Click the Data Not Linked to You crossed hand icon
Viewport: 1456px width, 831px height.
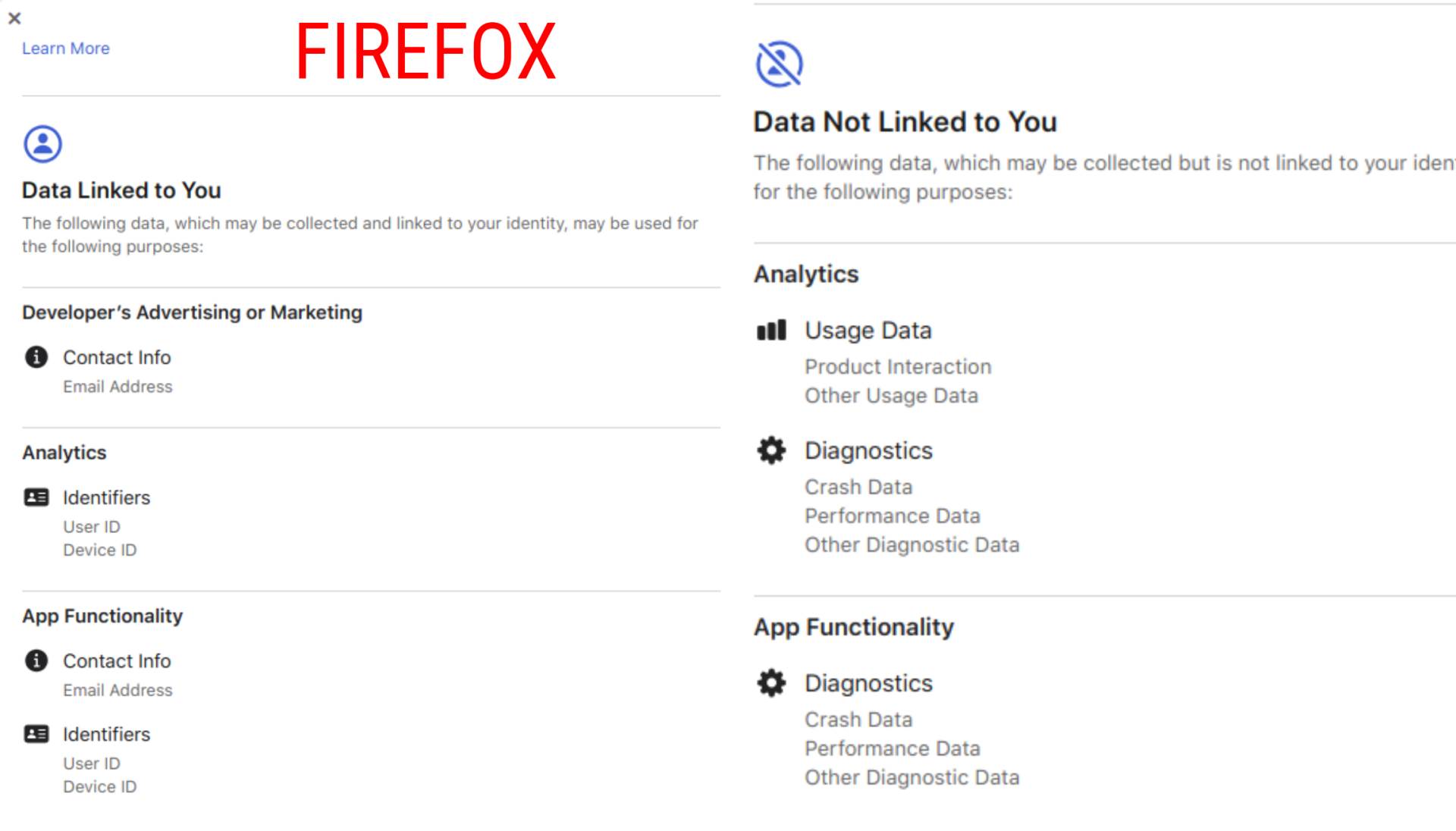(x=777, y=63)
